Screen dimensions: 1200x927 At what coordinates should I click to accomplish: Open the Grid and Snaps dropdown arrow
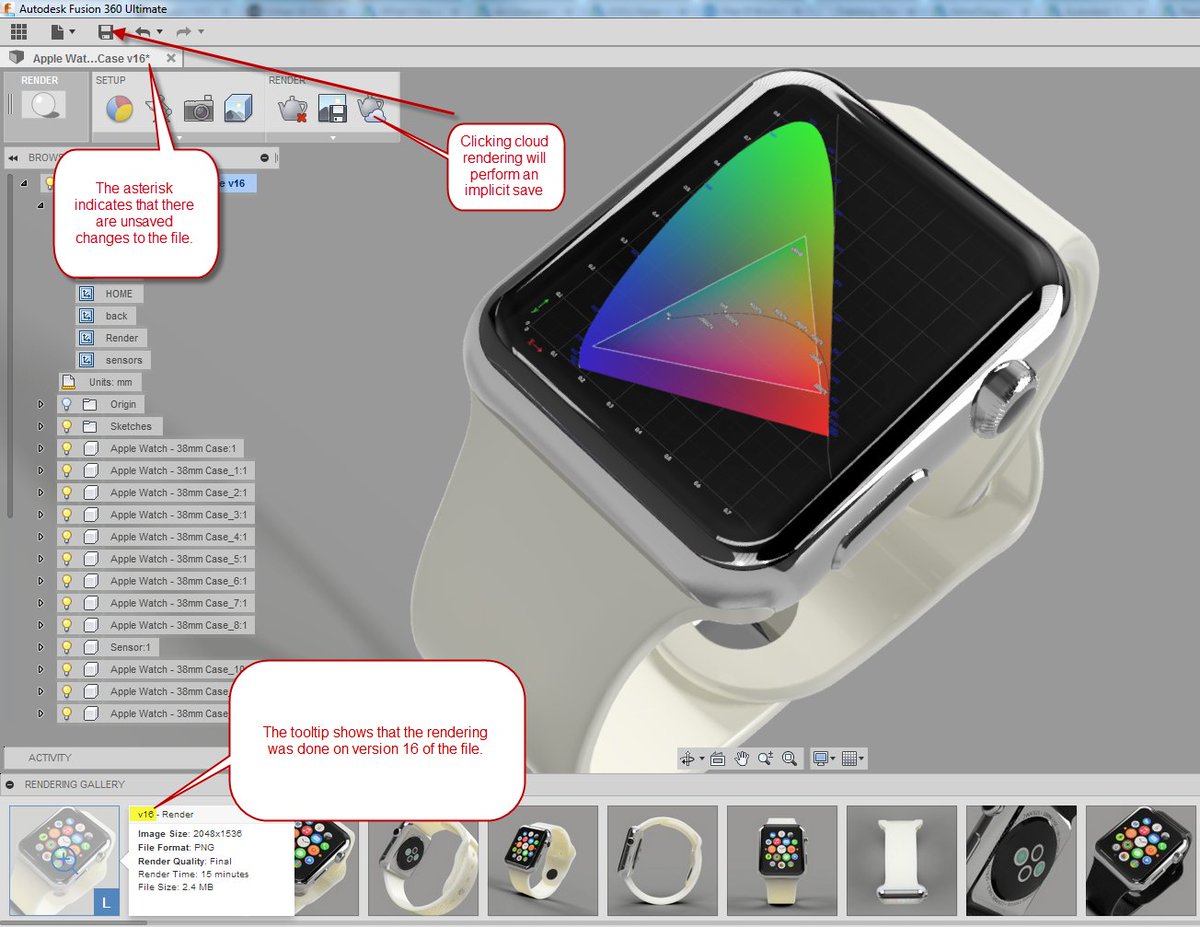[x=863, y=759]
